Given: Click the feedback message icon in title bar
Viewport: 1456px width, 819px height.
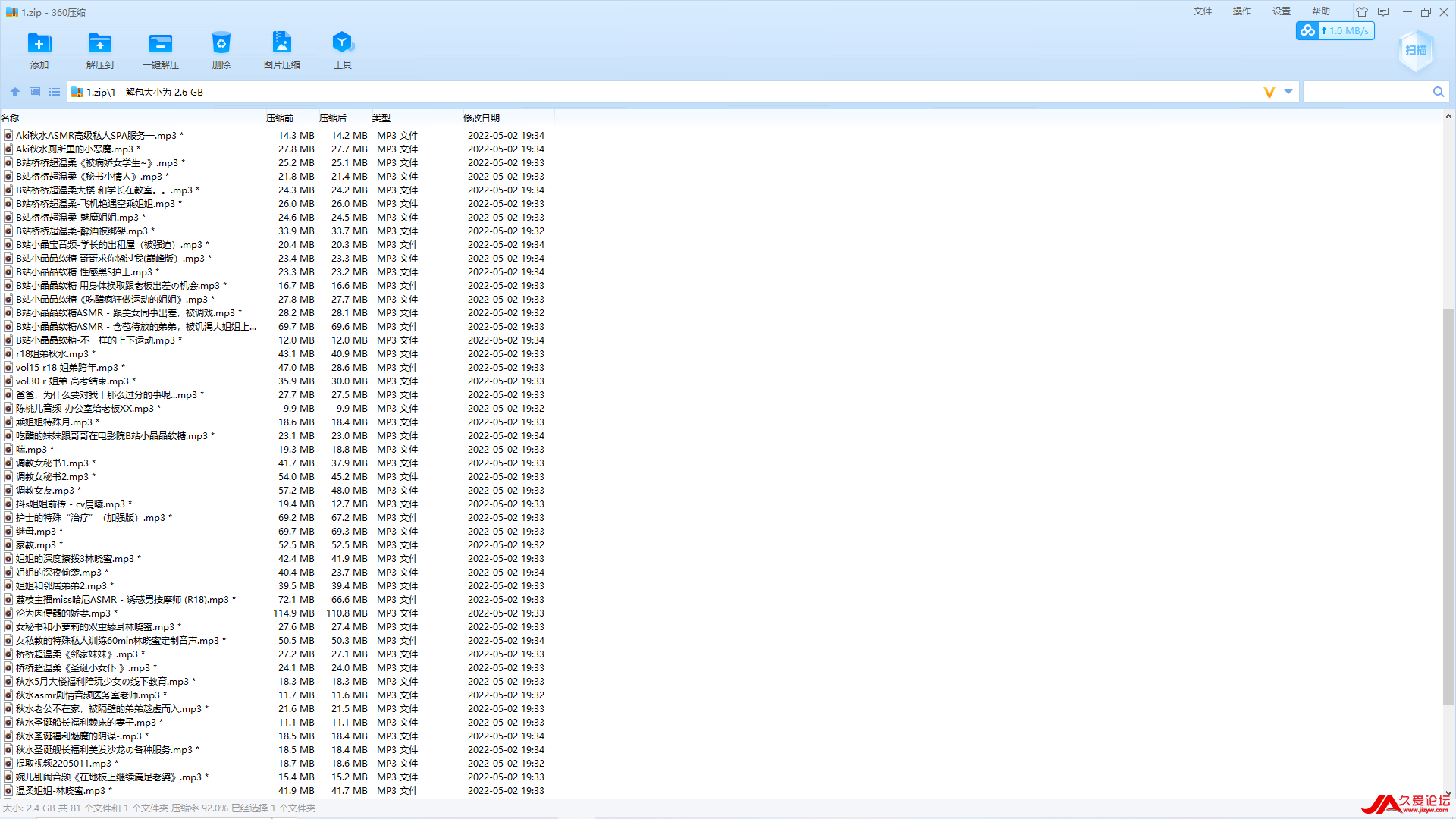Looking at the screenshot, I should click(x=1383, y=11).
